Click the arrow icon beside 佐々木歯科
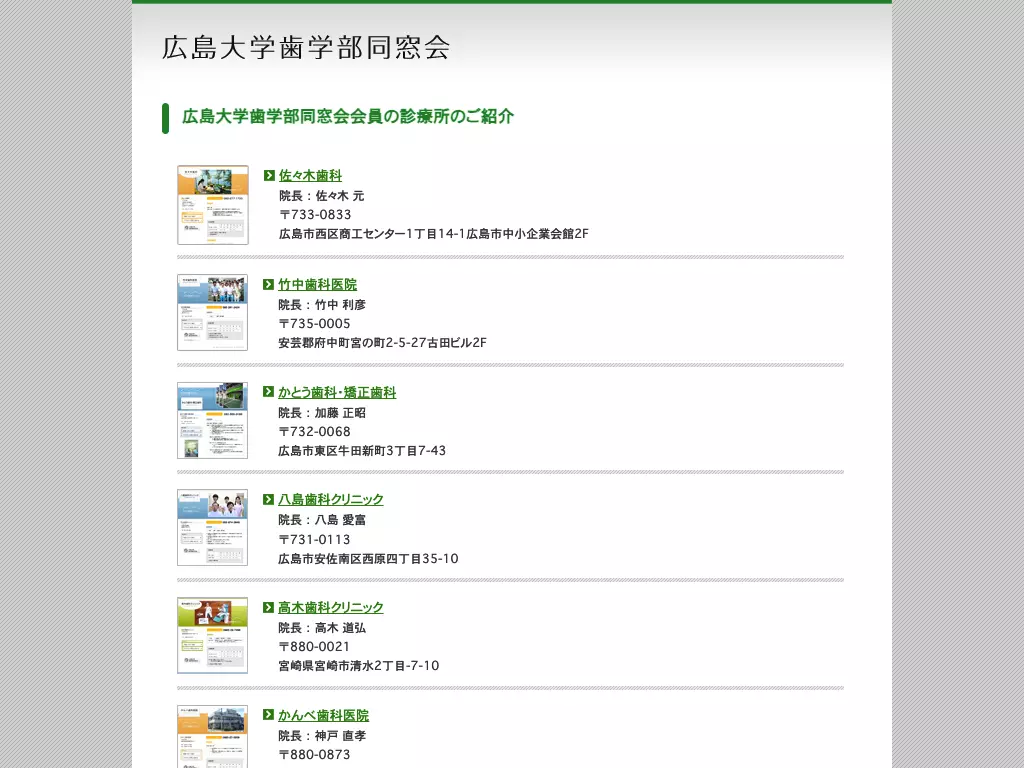Screen dimensions: 1024x768 269,175
